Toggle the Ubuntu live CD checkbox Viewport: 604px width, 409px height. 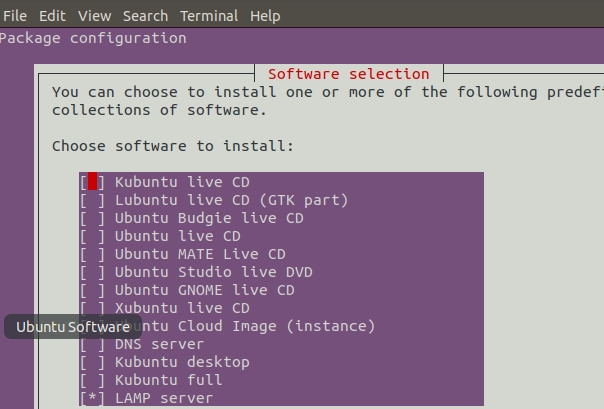(92, 236)
